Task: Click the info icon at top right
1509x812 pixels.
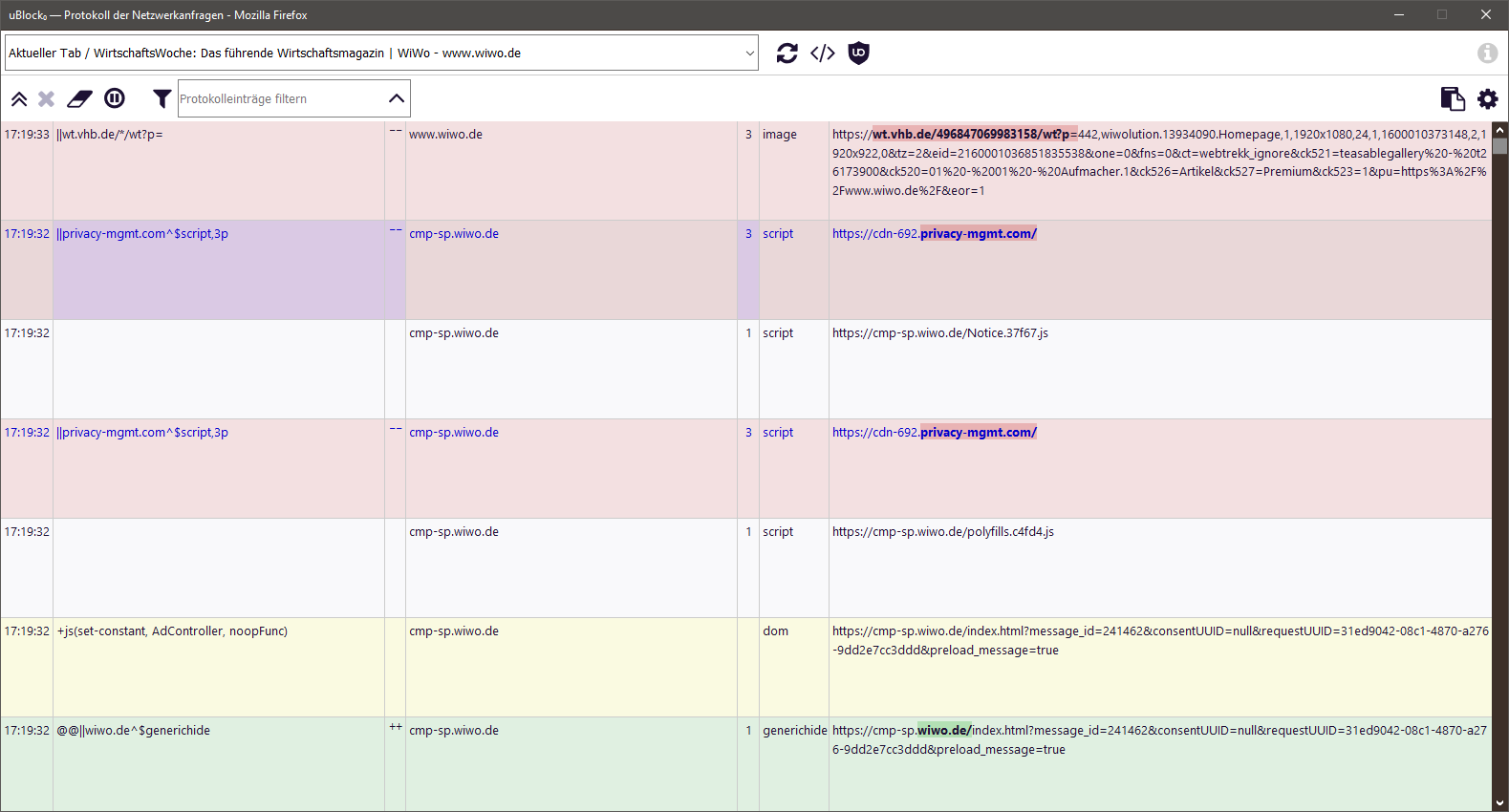Action: (1487, 53)
